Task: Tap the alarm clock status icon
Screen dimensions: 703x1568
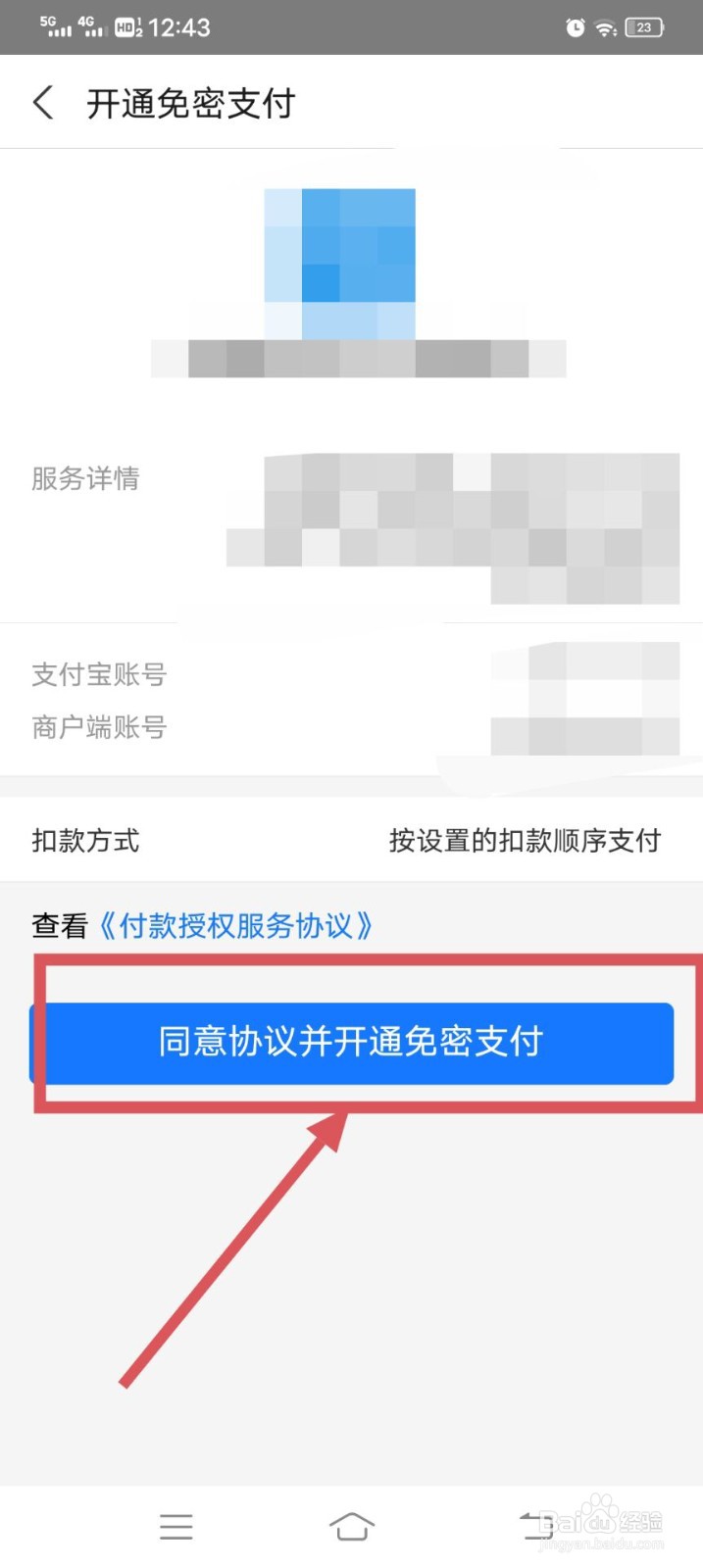Action: pyautogui.click(x=576, y=27)
